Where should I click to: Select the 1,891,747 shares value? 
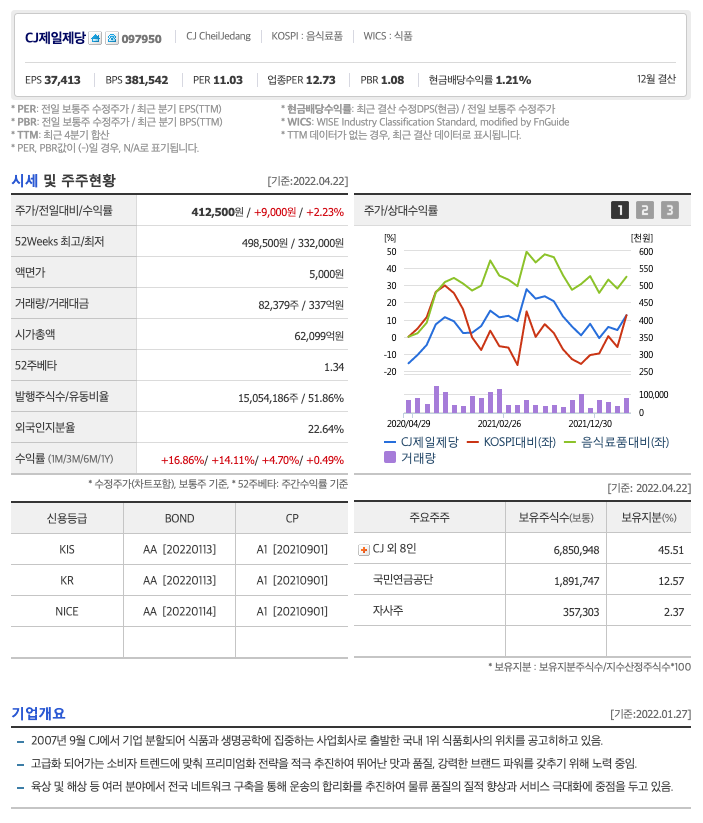pos(576,581)
